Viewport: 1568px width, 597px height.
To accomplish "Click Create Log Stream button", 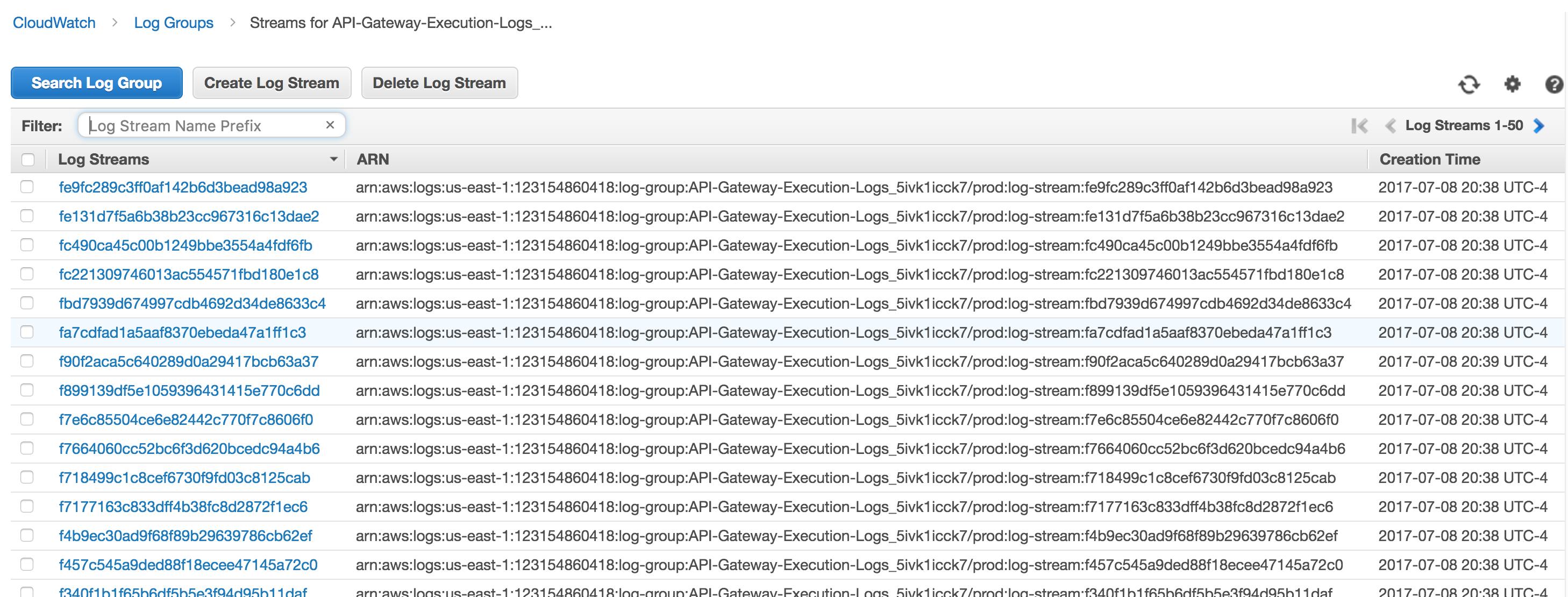I will (x=272, y=83).
